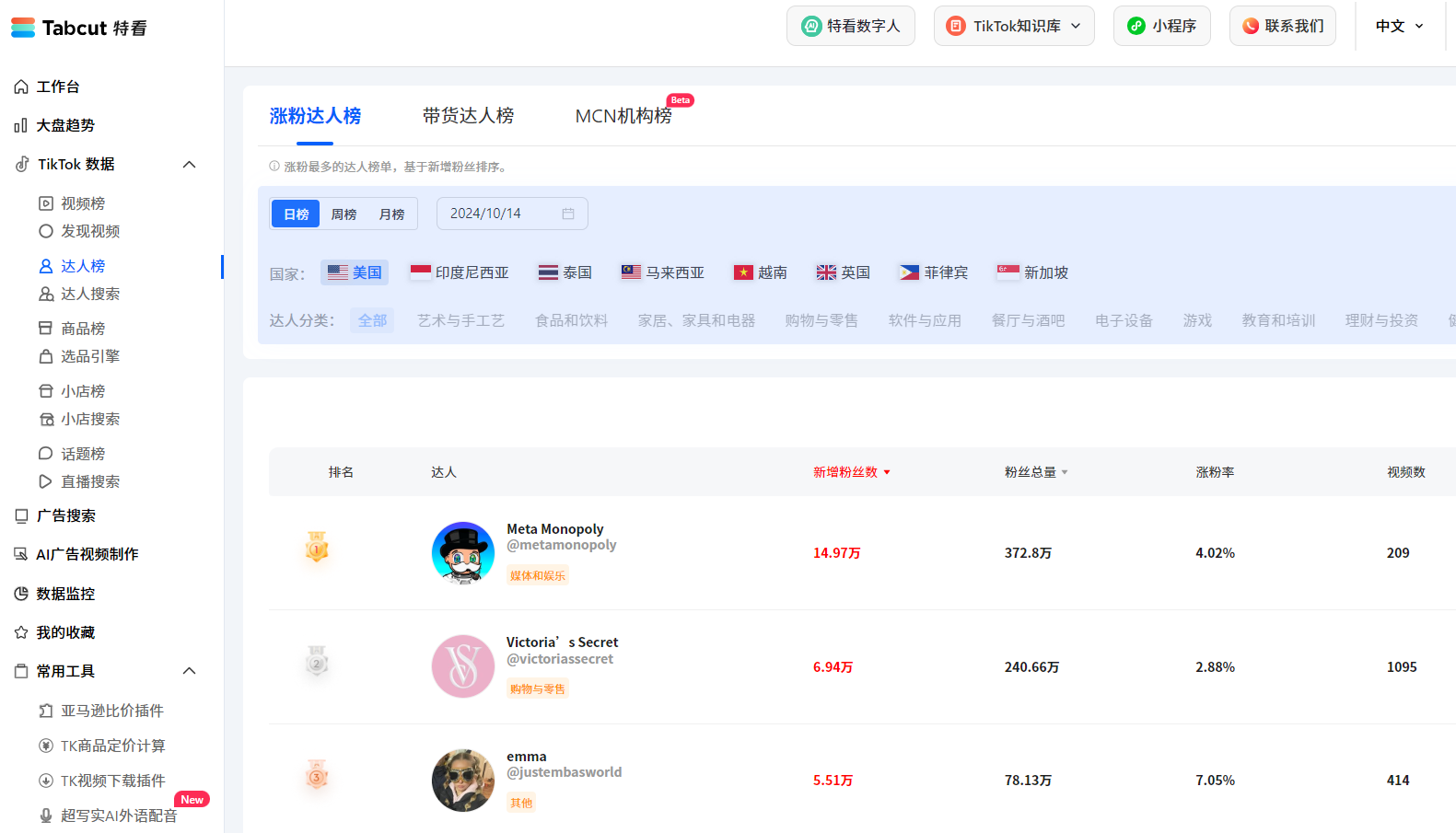Open the 中文 language dropdown
Screen dimensions: 1456x833
[1400, 26]
